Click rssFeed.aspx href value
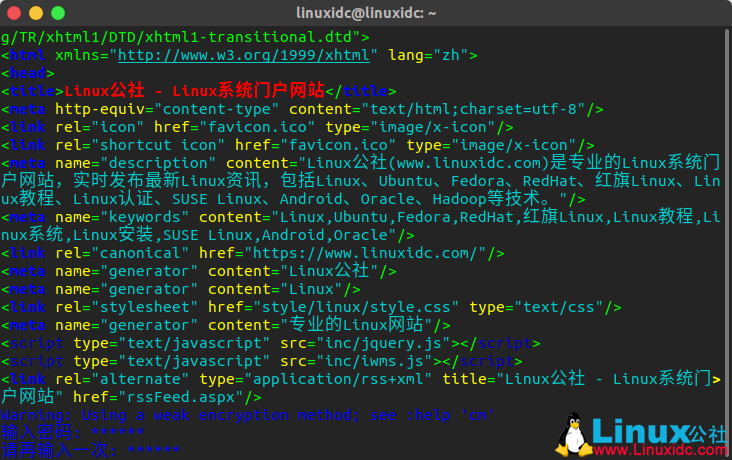Viewport: 732px width, 460px height. (181, 397)
